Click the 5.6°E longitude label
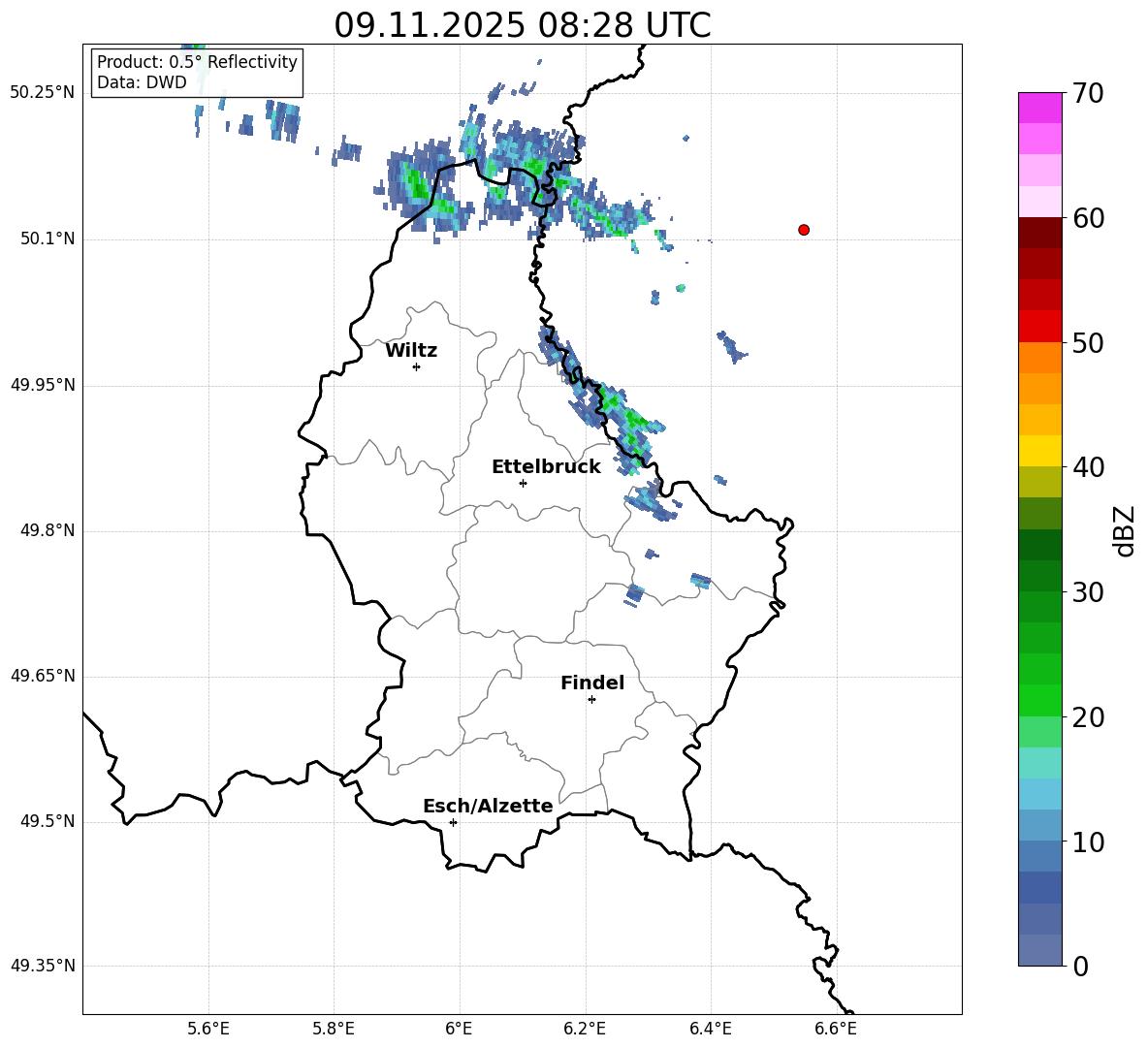This screenshot has width=1148, height=1048. pyautogui.click(x=208, y=1029)
